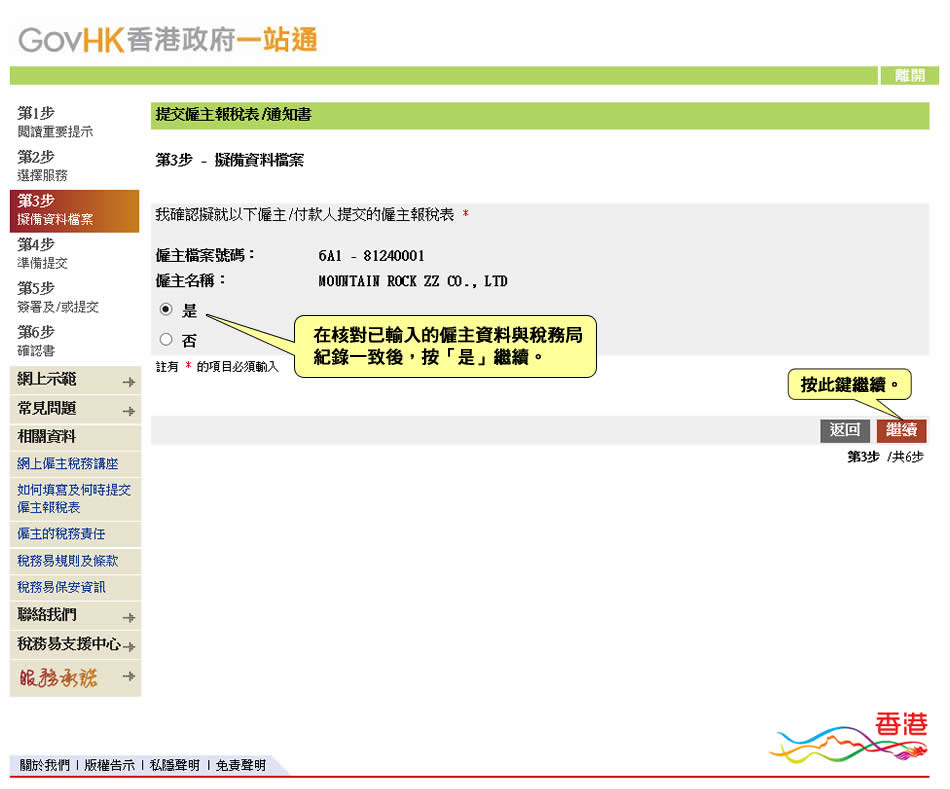Open the 私隱聲明 footer link

click(174, 765)
